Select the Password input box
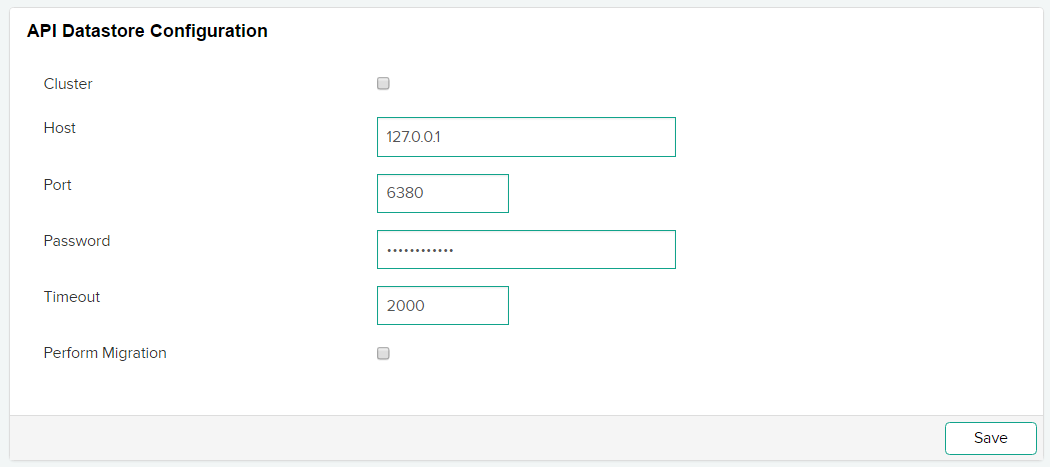The image size is (1050, 467). coord(526,250)
